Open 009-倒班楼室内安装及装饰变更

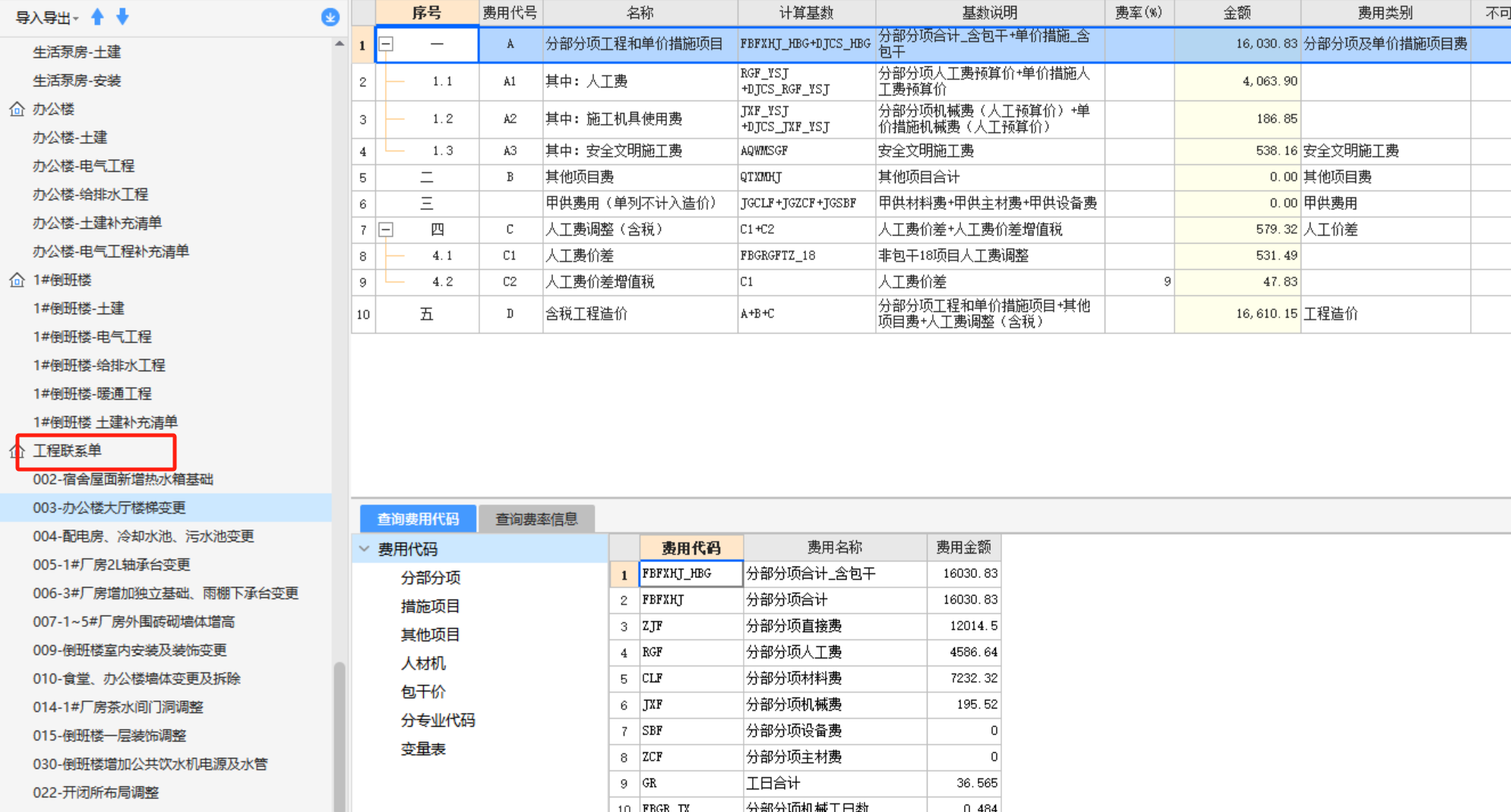[x=130, y=650]
